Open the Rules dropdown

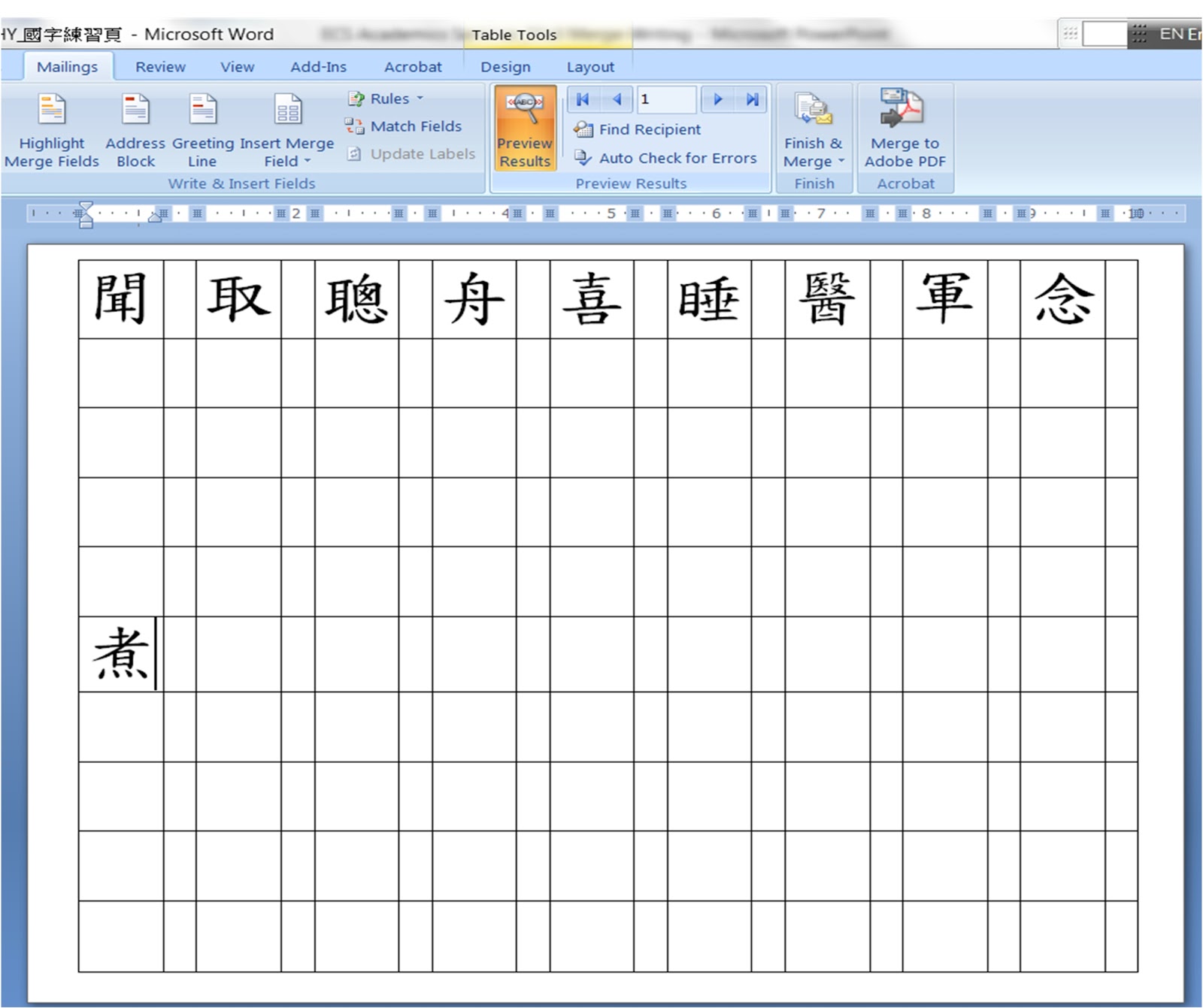pos(386,98)
